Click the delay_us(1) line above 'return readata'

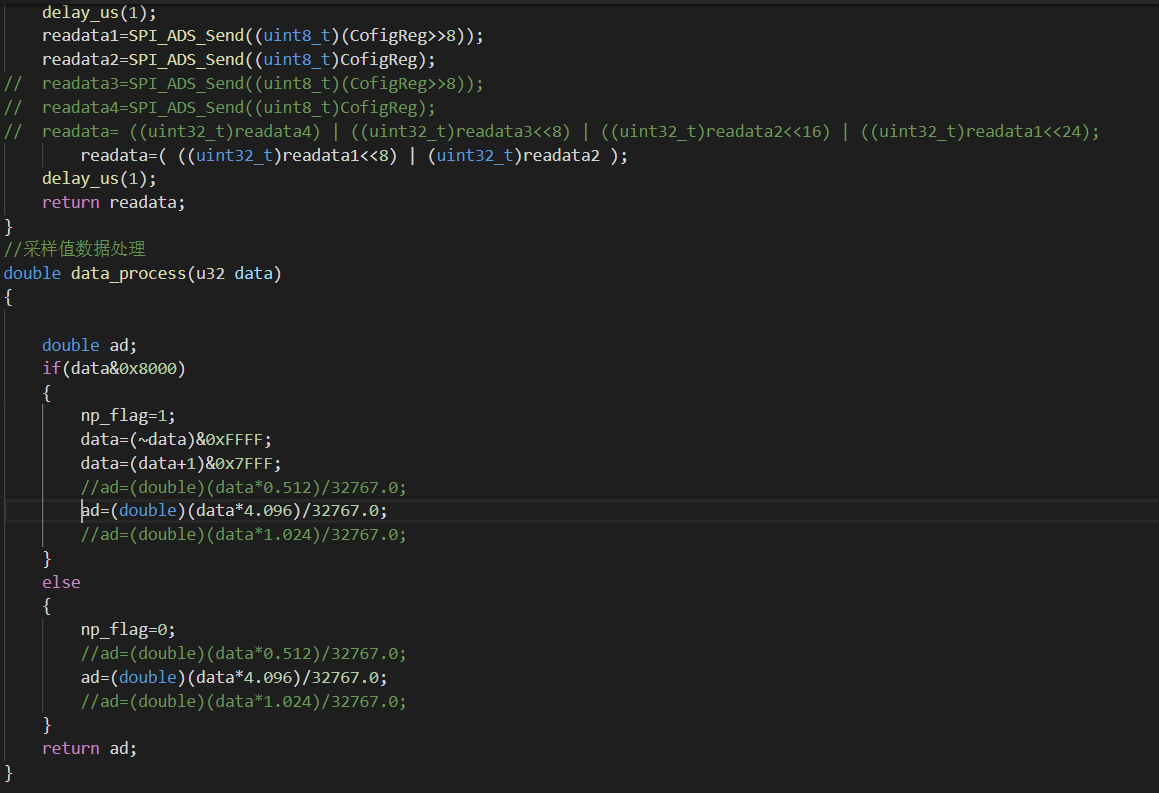[99, 178]
